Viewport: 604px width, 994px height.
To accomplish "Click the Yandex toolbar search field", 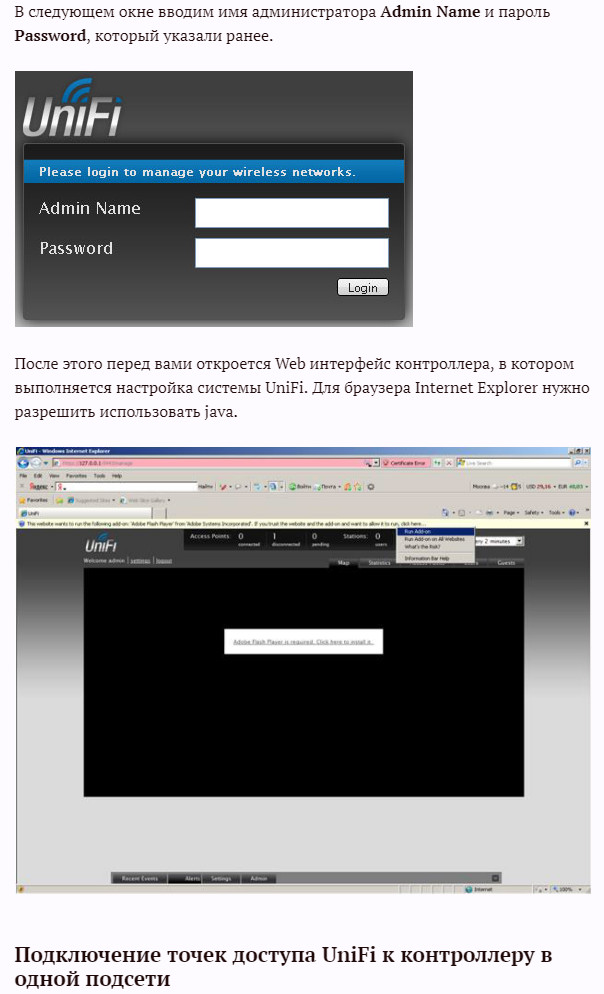I will click(127, 487).
